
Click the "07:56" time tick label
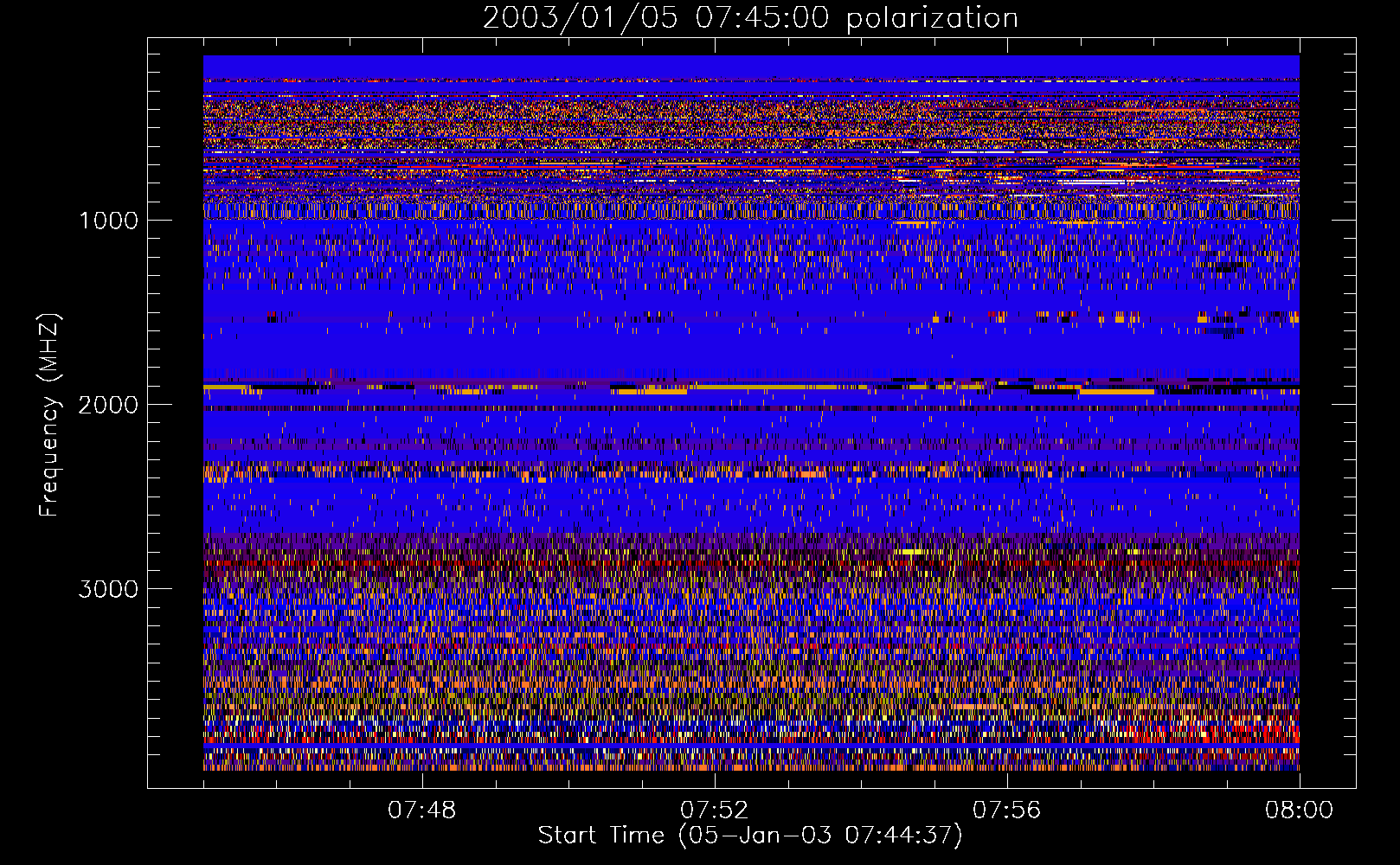click(x=1006, y=811)
